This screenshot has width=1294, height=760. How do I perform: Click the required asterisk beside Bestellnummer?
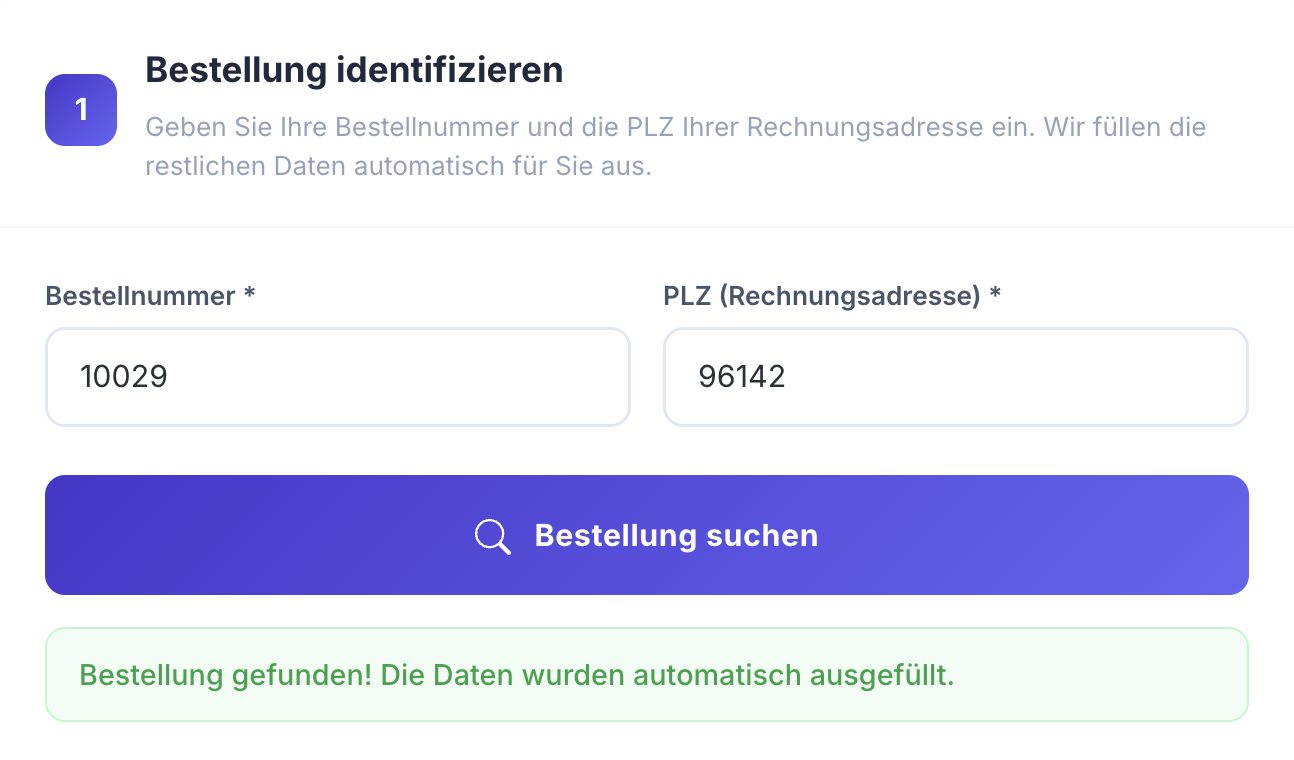250,296
